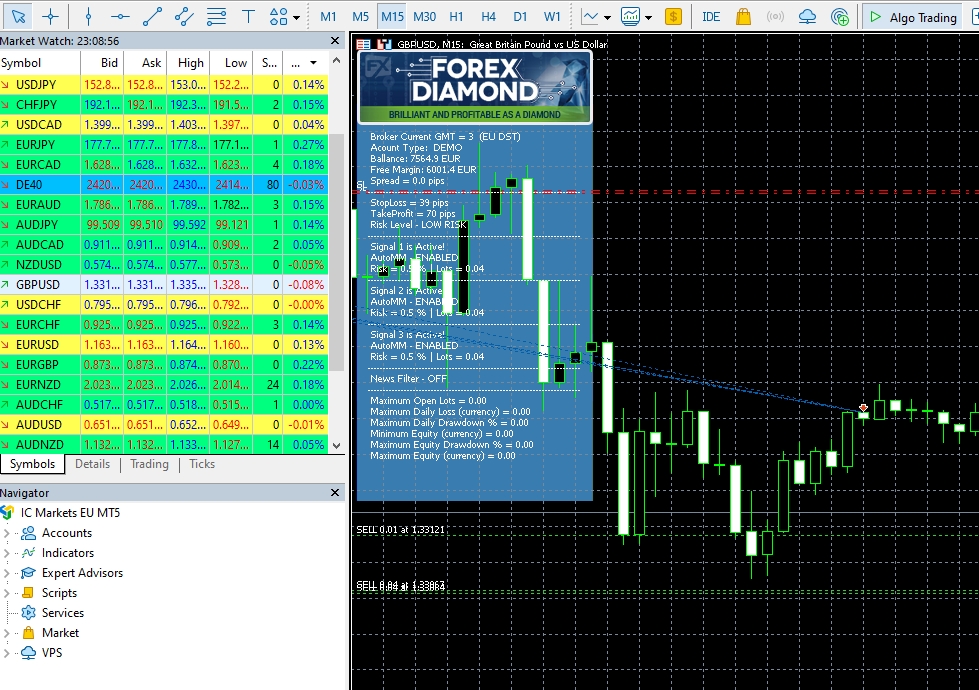Screen dimensions: 979x690
Task: Draw a horizontal line on chart
Action: coord(120,17)
